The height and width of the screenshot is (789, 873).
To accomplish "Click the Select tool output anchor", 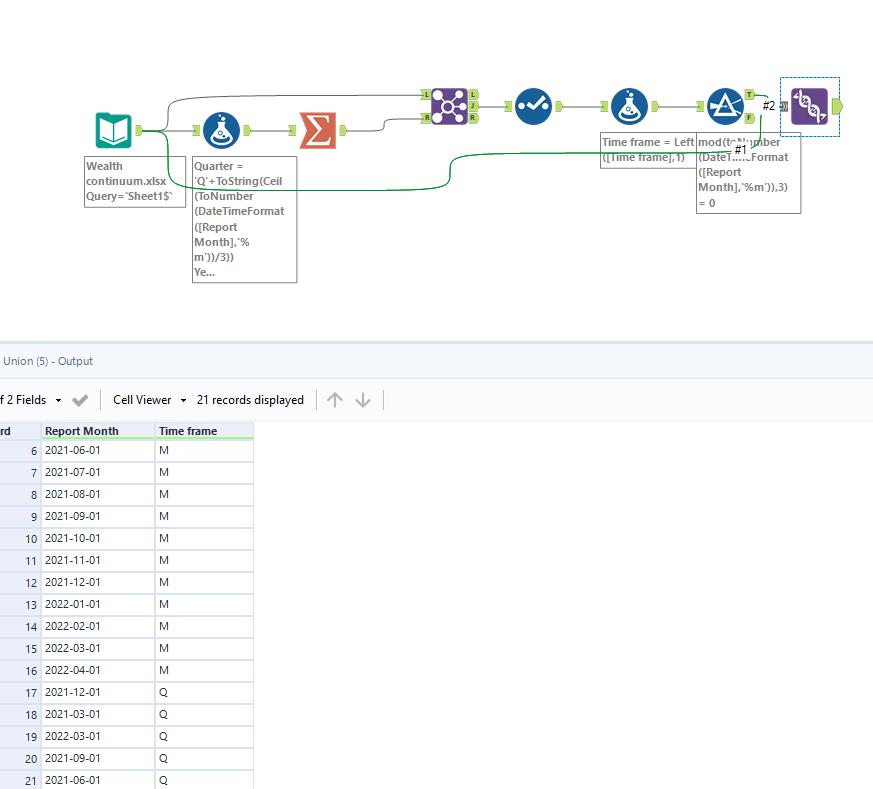I will click(x=559, y=106).
